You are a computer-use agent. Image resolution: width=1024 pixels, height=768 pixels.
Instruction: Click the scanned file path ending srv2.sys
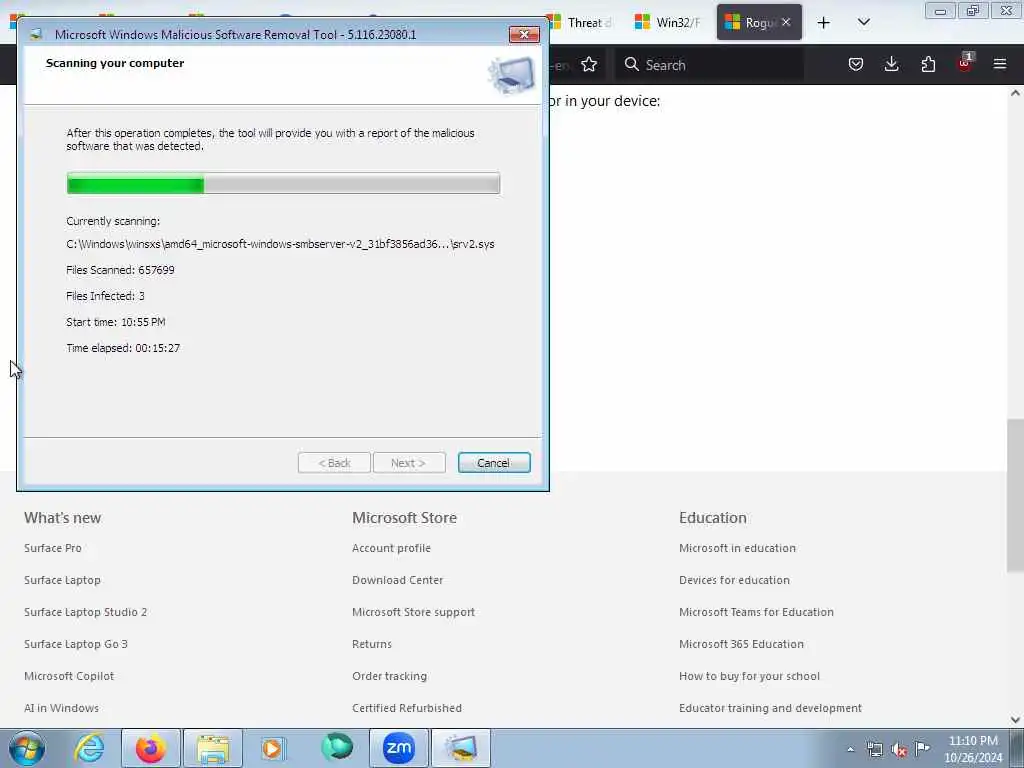(x=280, y=244)
